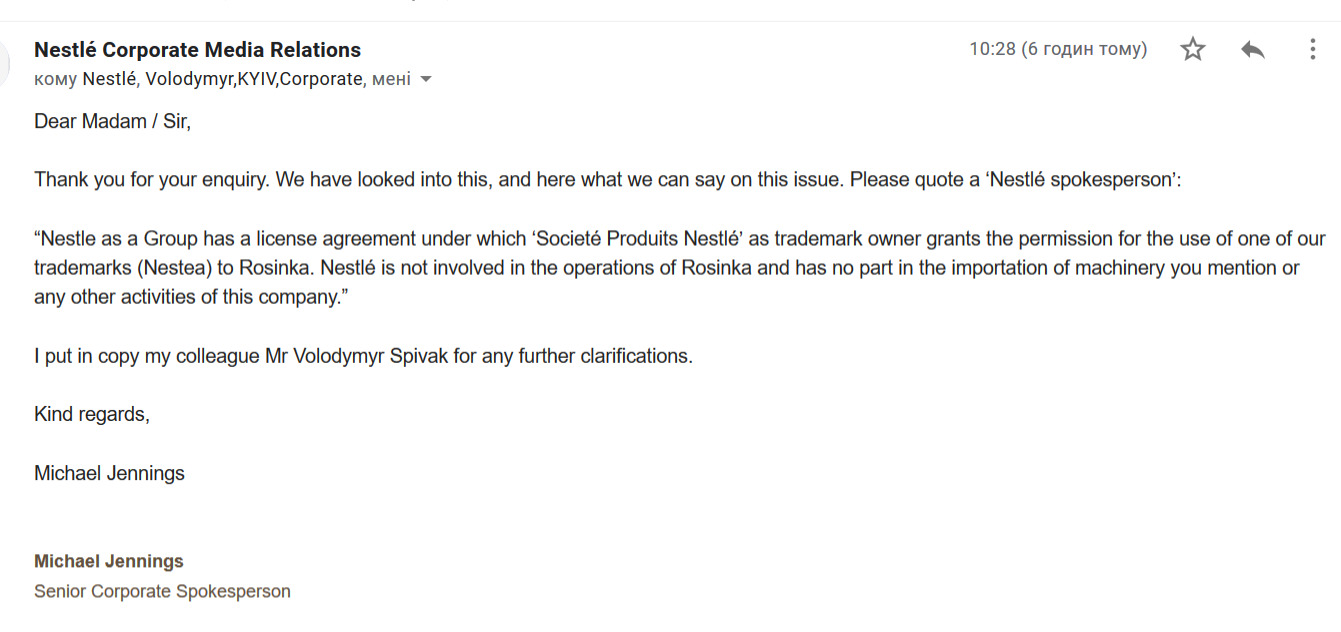Click the phrase 'Societé Produits Nestlé' in quote
This screenshot has height=632, width=1341.
click(636, 239)
